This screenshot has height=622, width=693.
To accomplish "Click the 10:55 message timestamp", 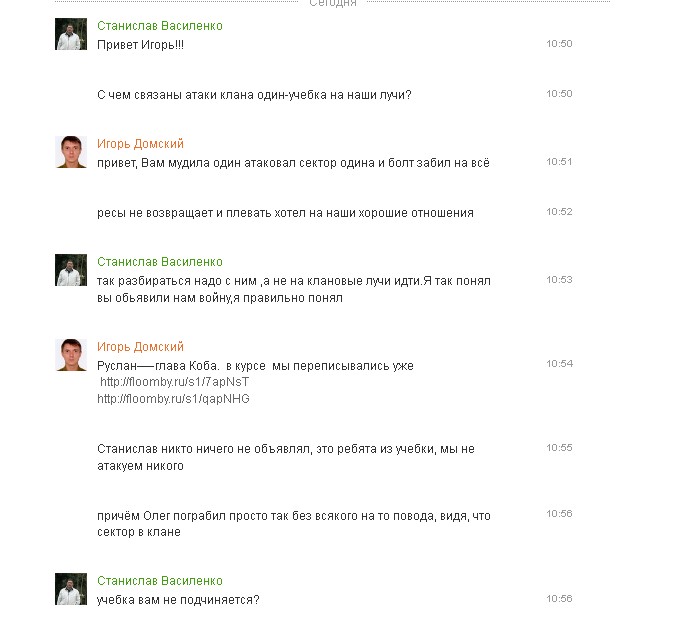I will [559, 448].
